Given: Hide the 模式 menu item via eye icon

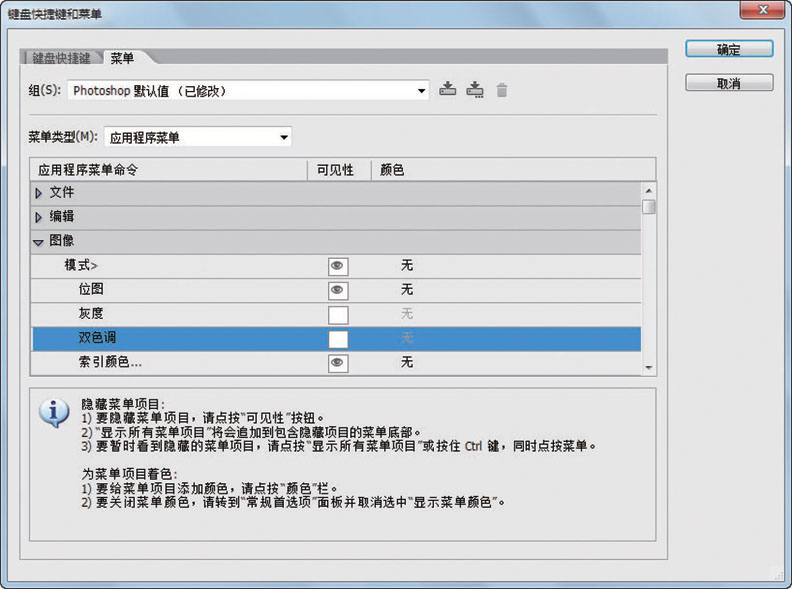Looking at the screenshot, I should click(x=338, y=266).
